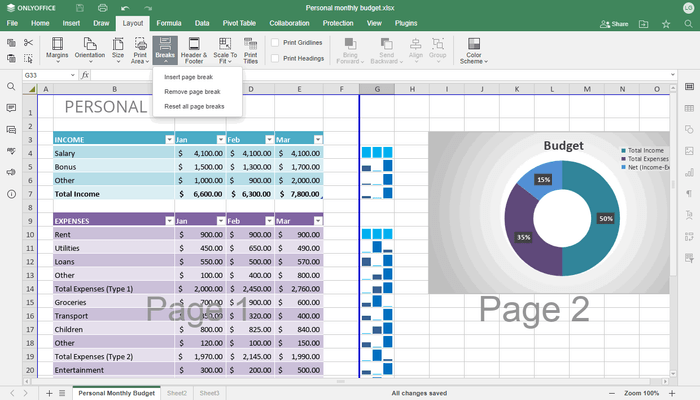Expand the Print Area dropdown

[x=140, y=50]
